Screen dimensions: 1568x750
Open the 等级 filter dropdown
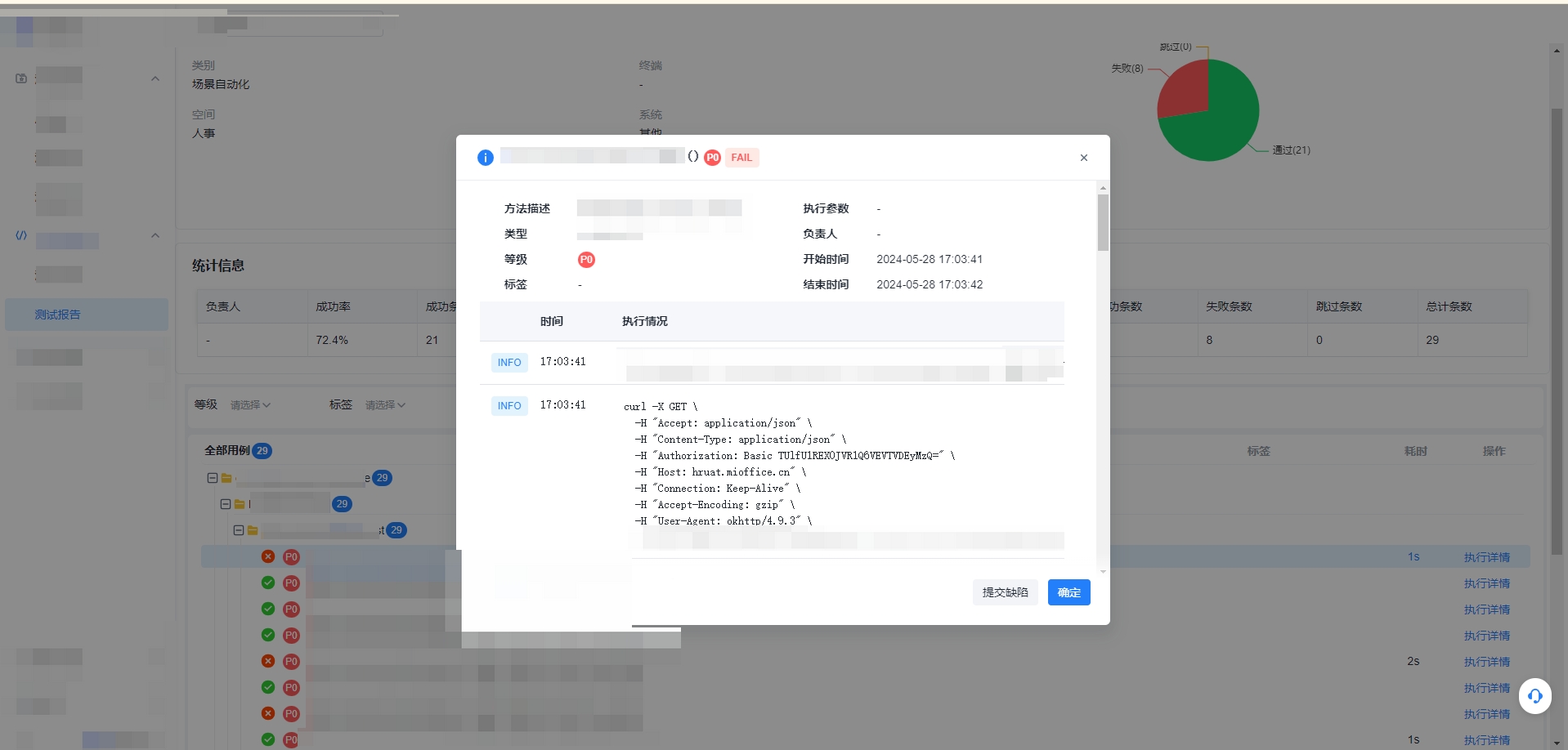(x=250, y=405)
